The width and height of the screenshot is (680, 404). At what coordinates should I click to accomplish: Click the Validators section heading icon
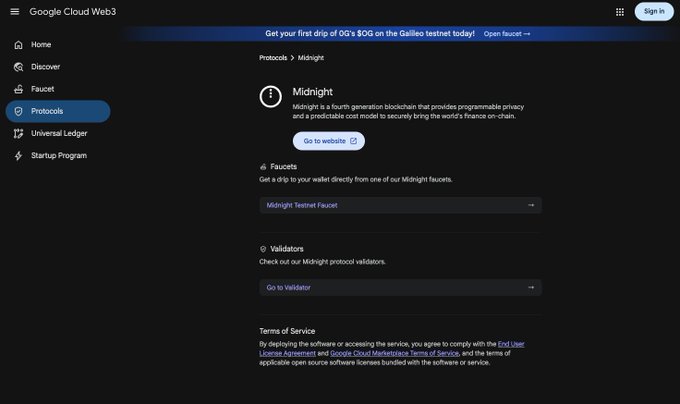pos(263,249)
